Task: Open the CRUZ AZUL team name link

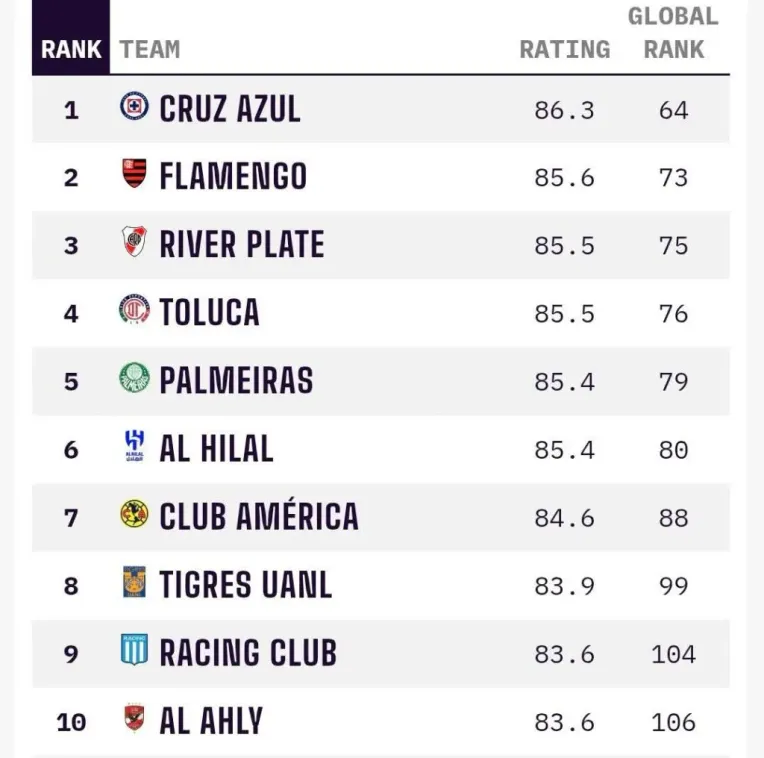Action: (230, 109)
